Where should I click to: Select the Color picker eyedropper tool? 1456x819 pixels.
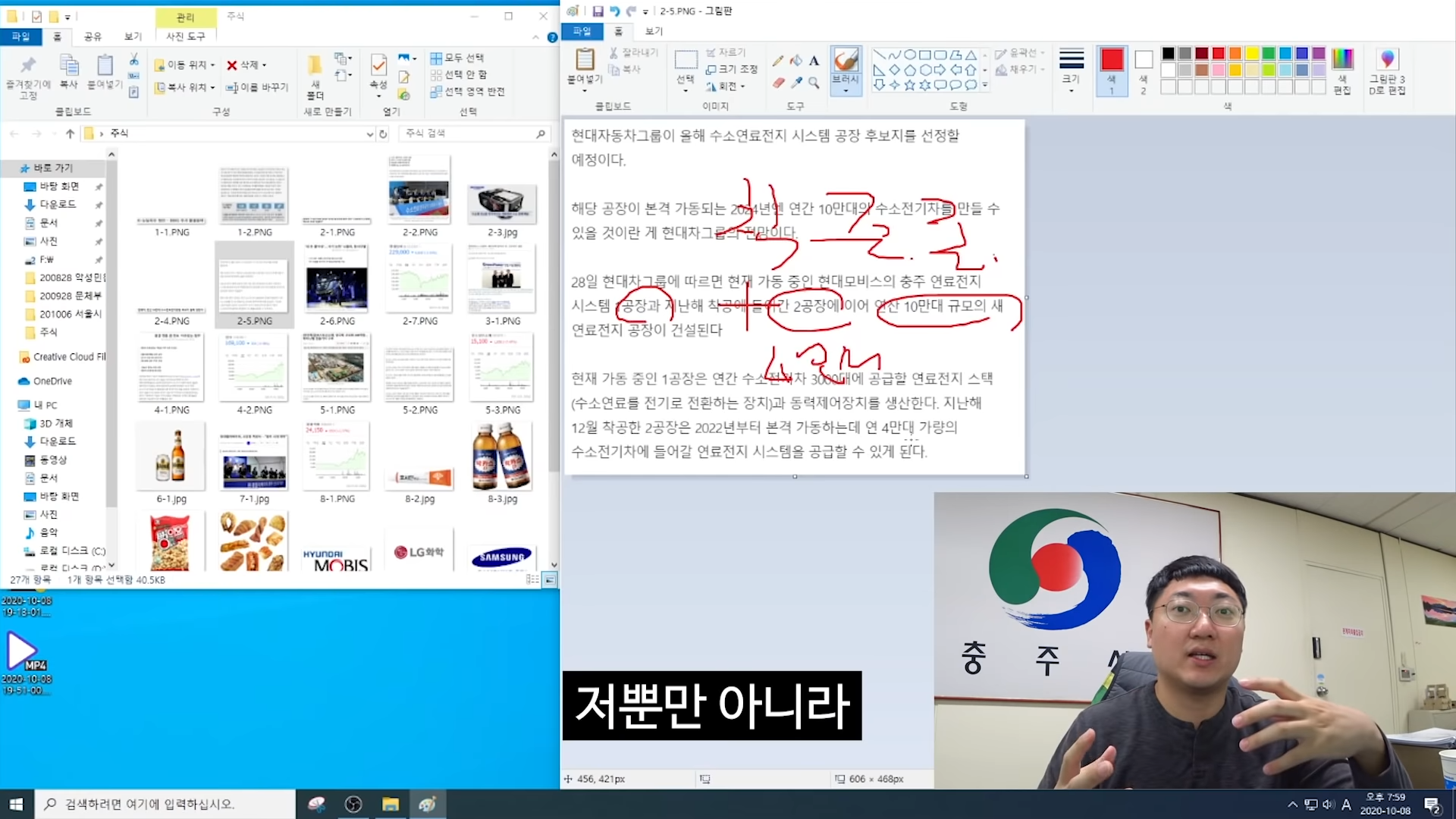pyautogui.click(x=795, y=83)
